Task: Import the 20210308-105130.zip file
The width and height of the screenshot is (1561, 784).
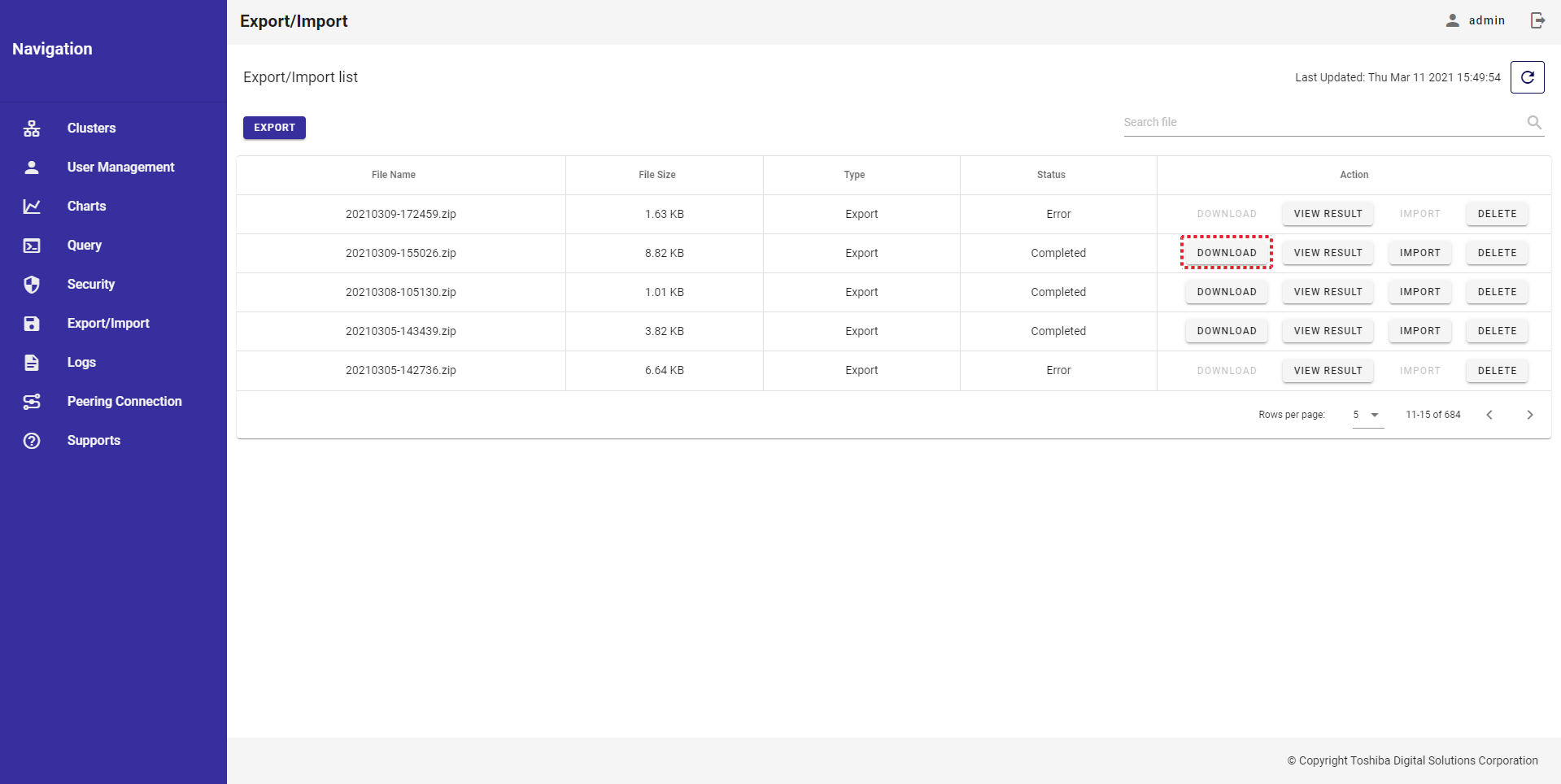Action: pos(1419,292)
